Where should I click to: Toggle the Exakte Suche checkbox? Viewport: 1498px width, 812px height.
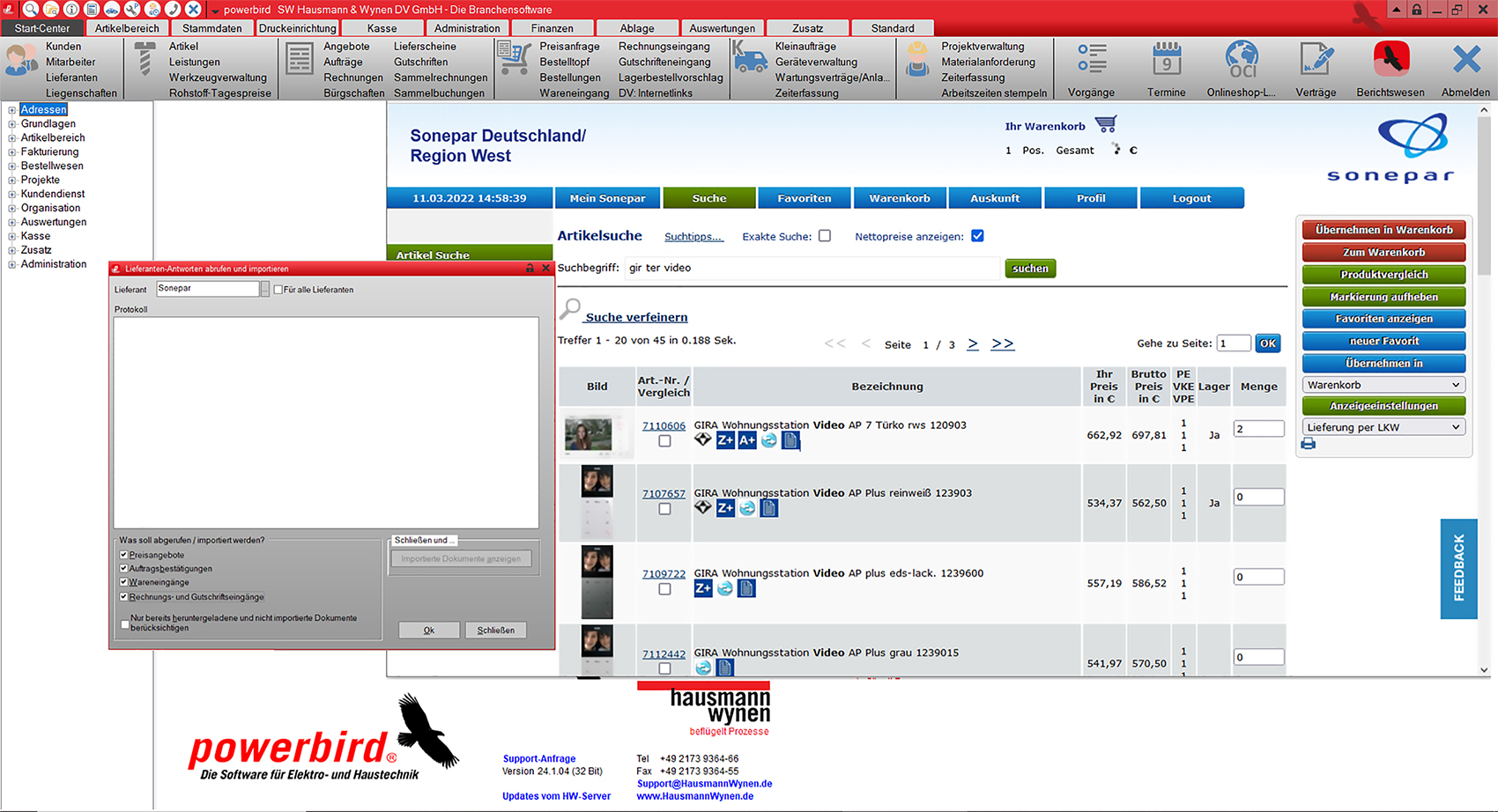[x=825, y=236]
